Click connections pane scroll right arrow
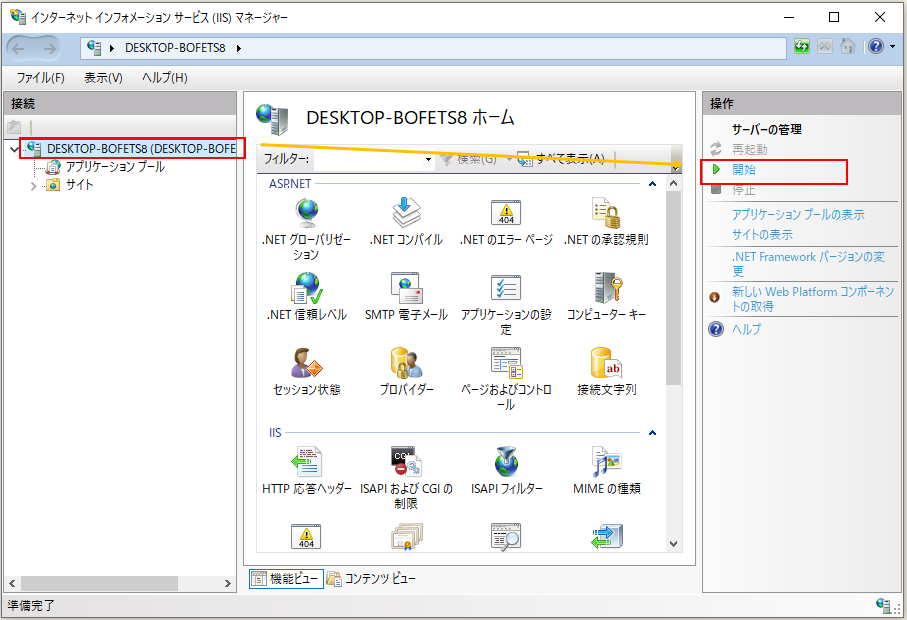The height and width of the screenshot is (620, 907). coord(227,584)
